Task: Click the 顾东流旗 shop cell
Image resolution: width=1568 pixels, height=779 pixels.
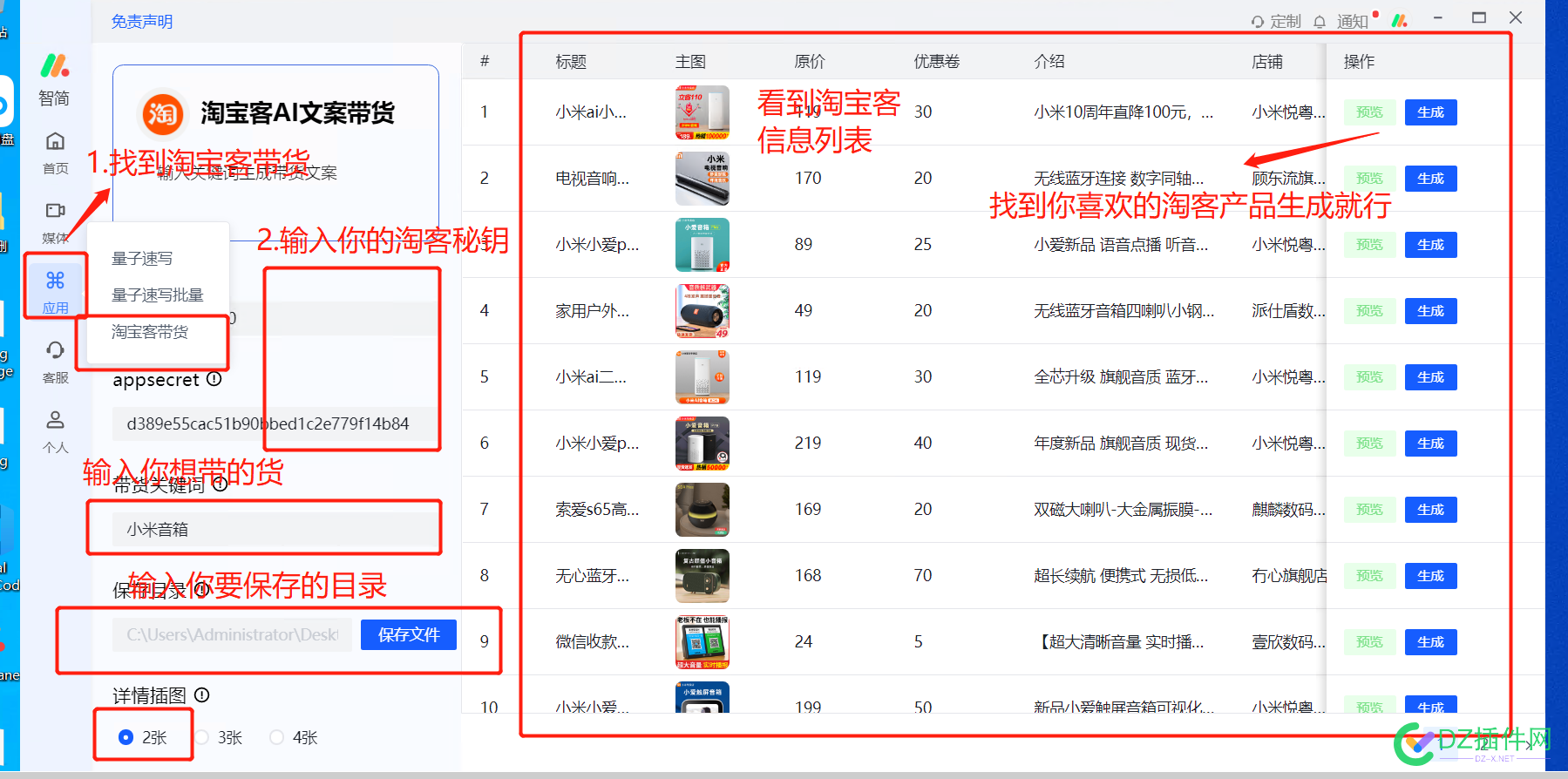Action: 1288,179
